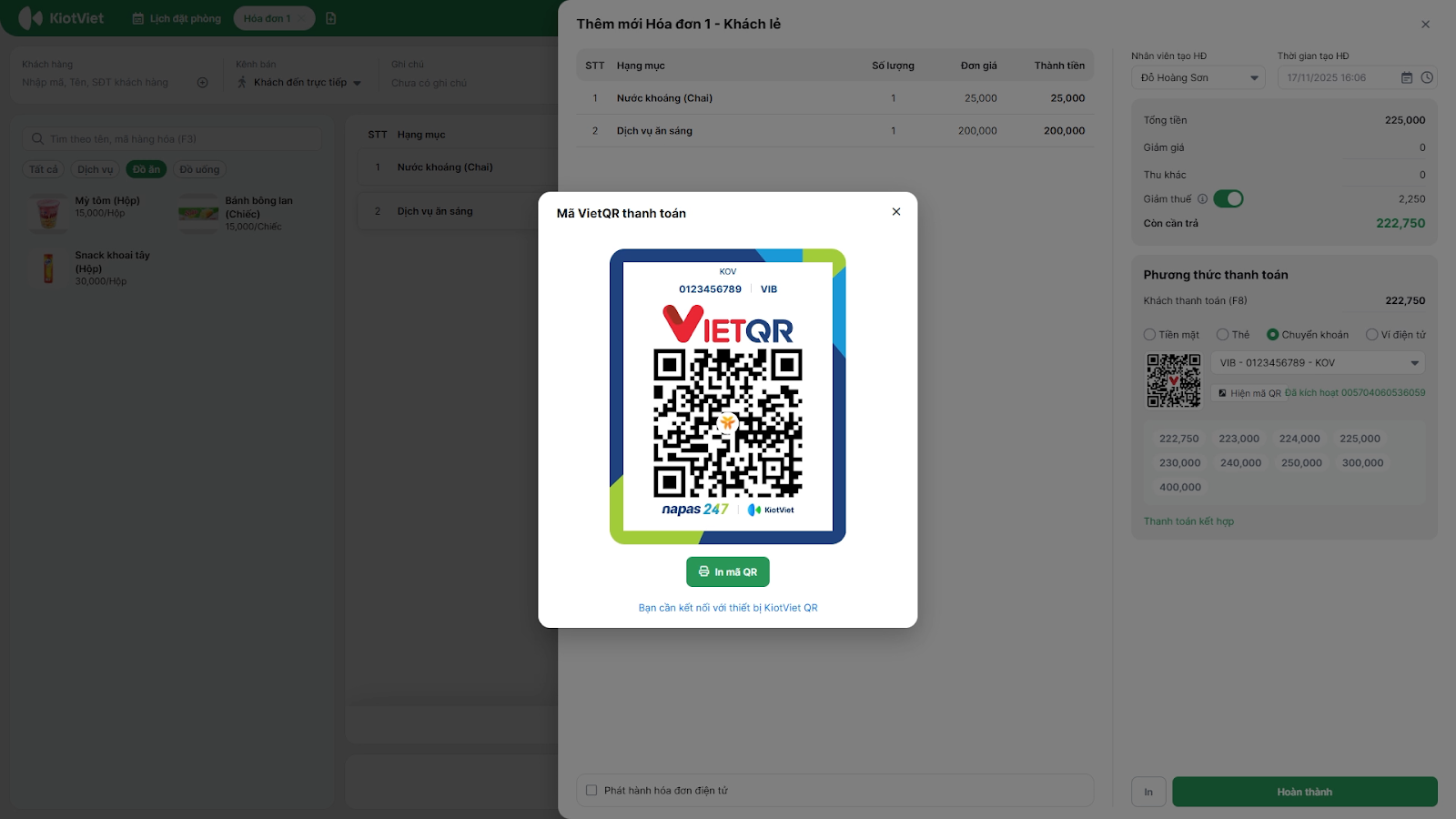1456x819 pixels.
Task: Click the product search magnifier icon
Action: [37, 139]
